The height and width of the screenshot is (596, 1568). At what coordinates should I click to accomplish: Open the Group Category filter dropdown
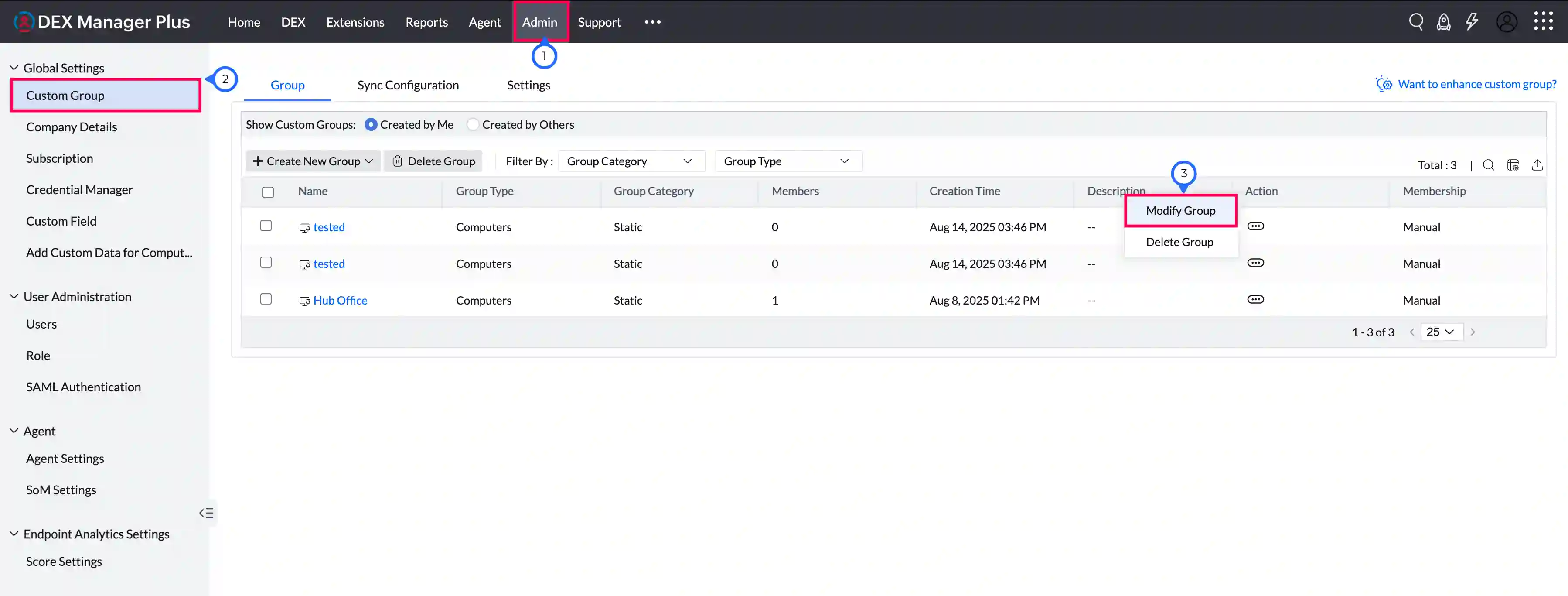point(631,161)
